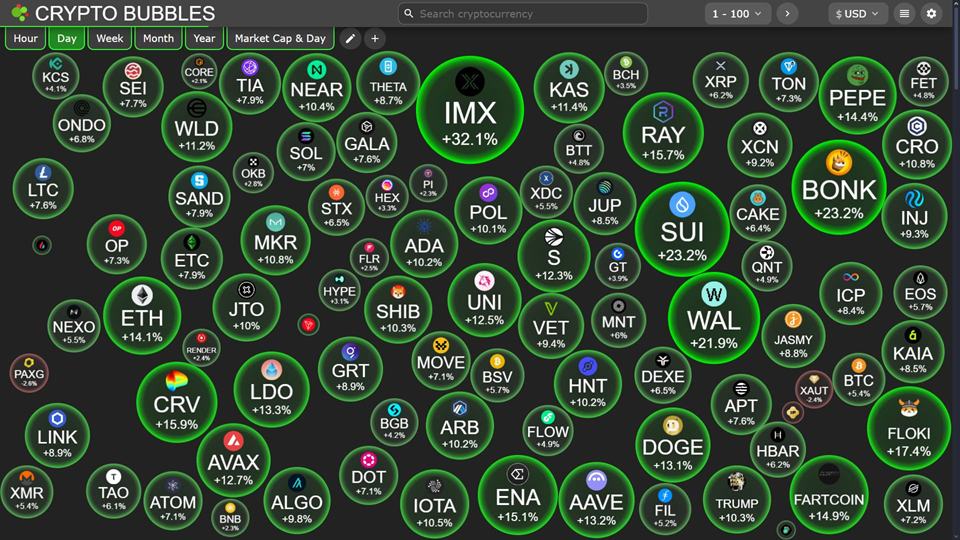The height and width of the screenshot is (540, 960).
Task: Open the ETH +14.1% bubble
Action: pyautogui.click(x=142, y=315)
